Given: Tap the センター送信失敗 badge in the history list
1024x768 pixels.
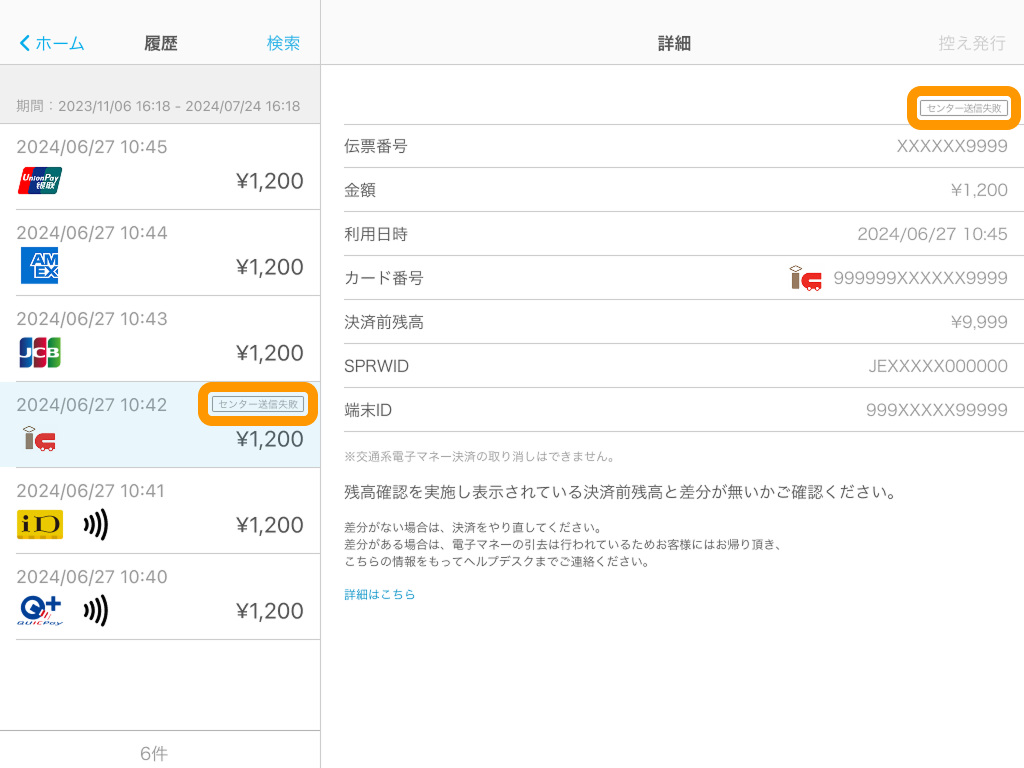Looking at the screenshot, I should [x=257, y=406].
